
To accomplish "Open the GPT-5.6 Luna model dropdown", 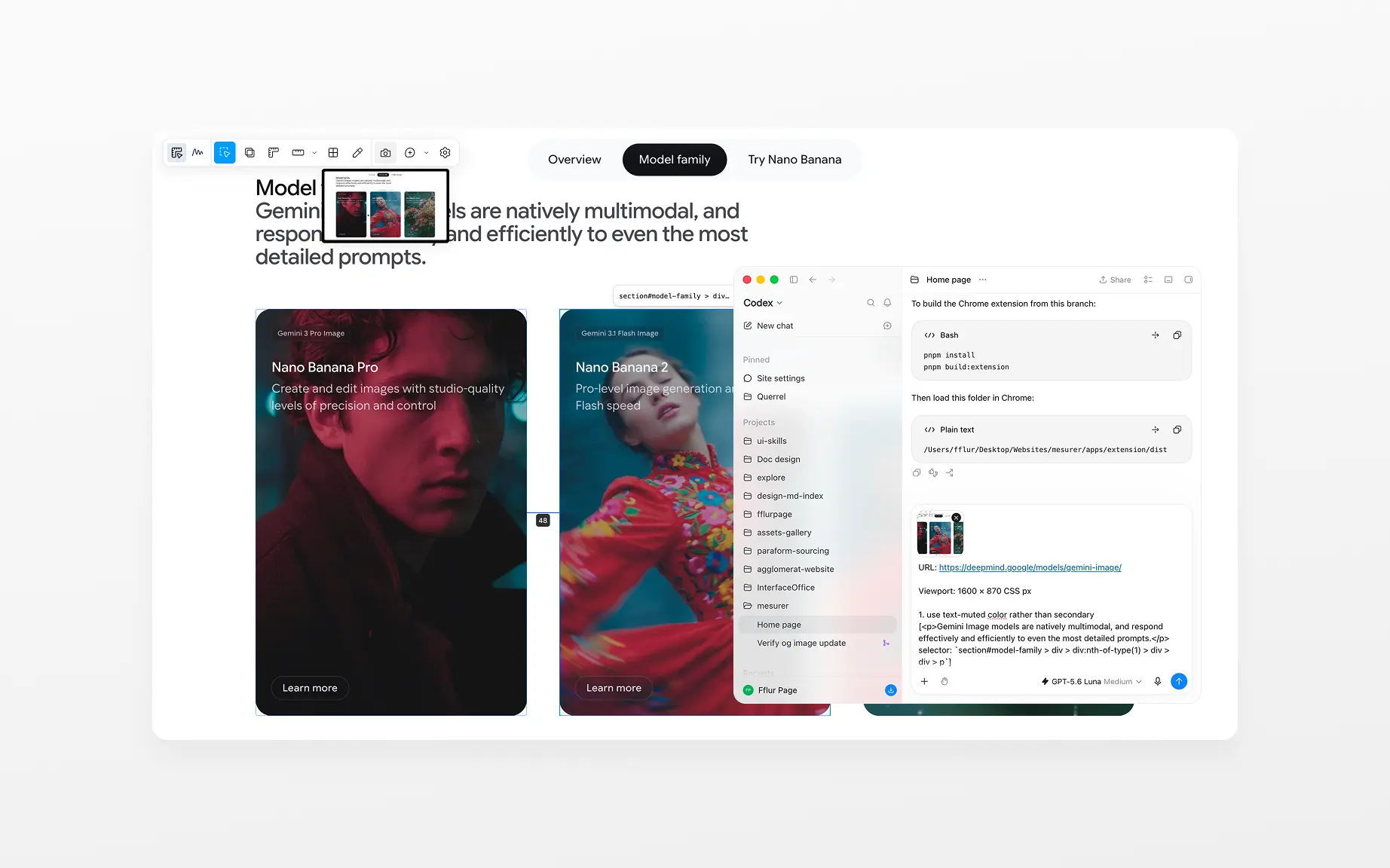I will click(1091, 681).
